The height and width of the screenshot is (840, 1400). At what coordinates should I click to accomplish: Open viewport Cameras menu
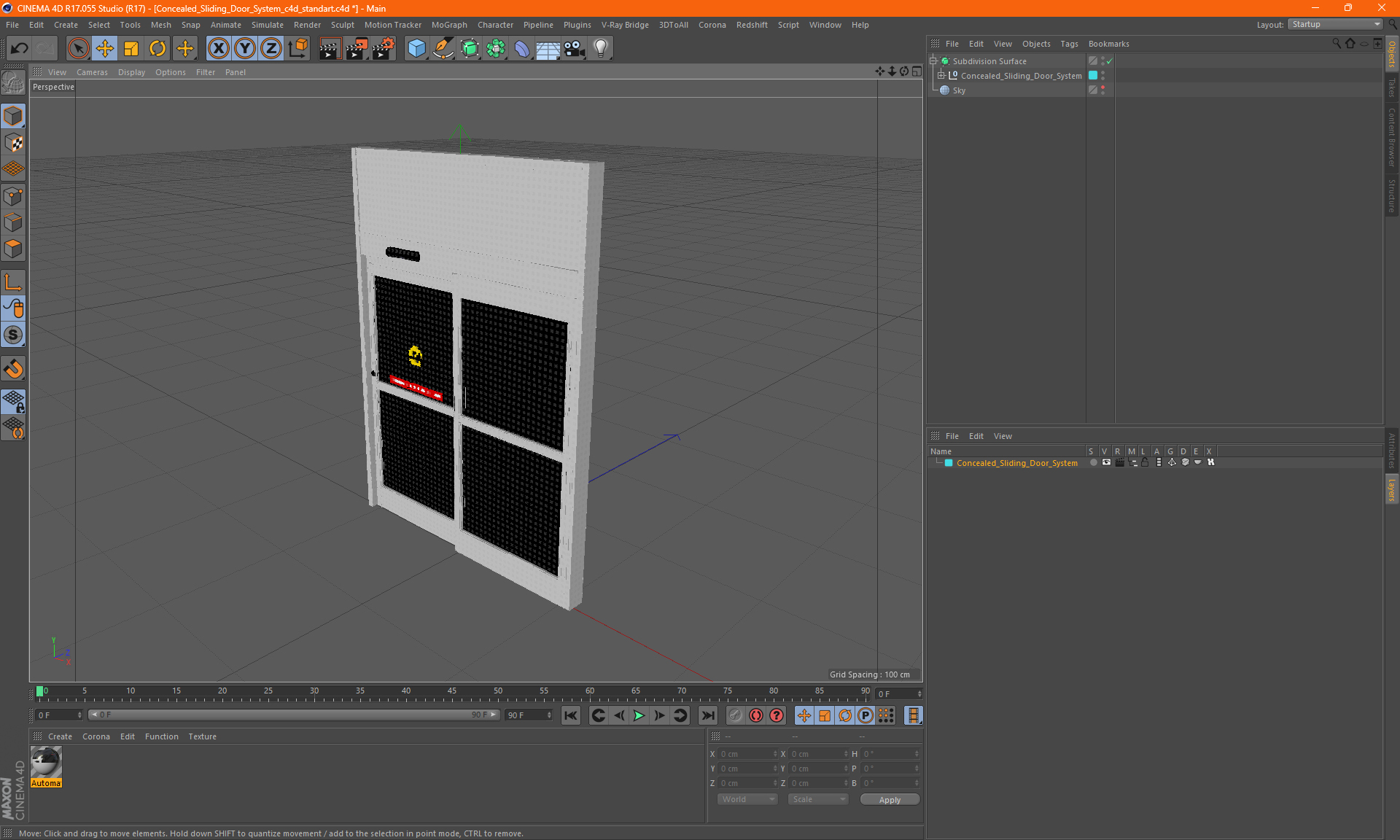92,72
